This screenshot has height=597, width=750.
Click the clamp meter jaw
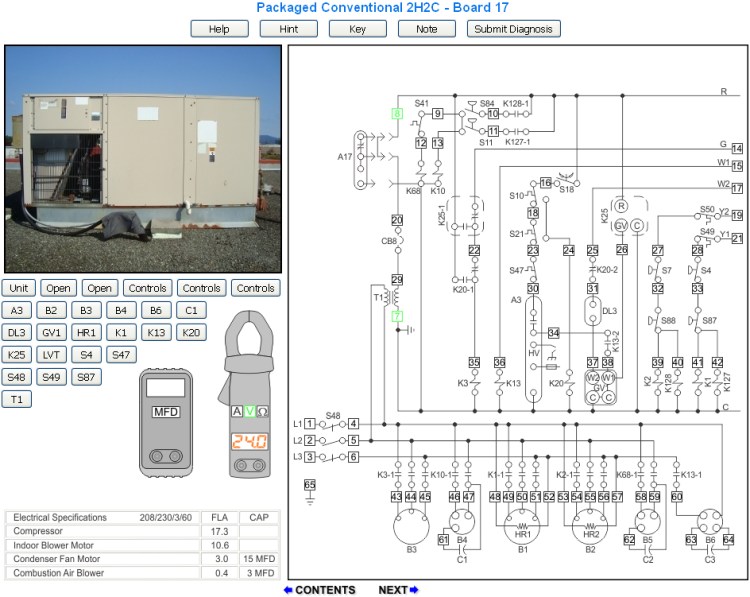point(249,335)
